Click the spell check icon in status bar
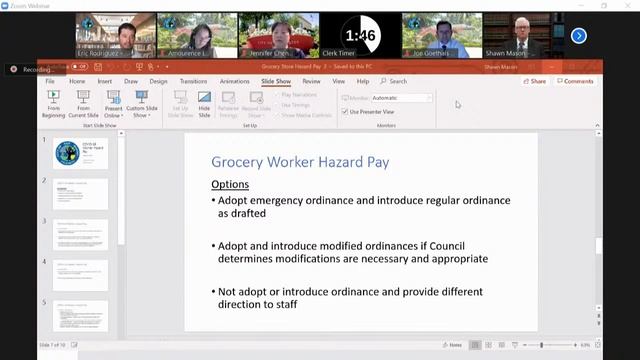 click(x=74, y=345)
